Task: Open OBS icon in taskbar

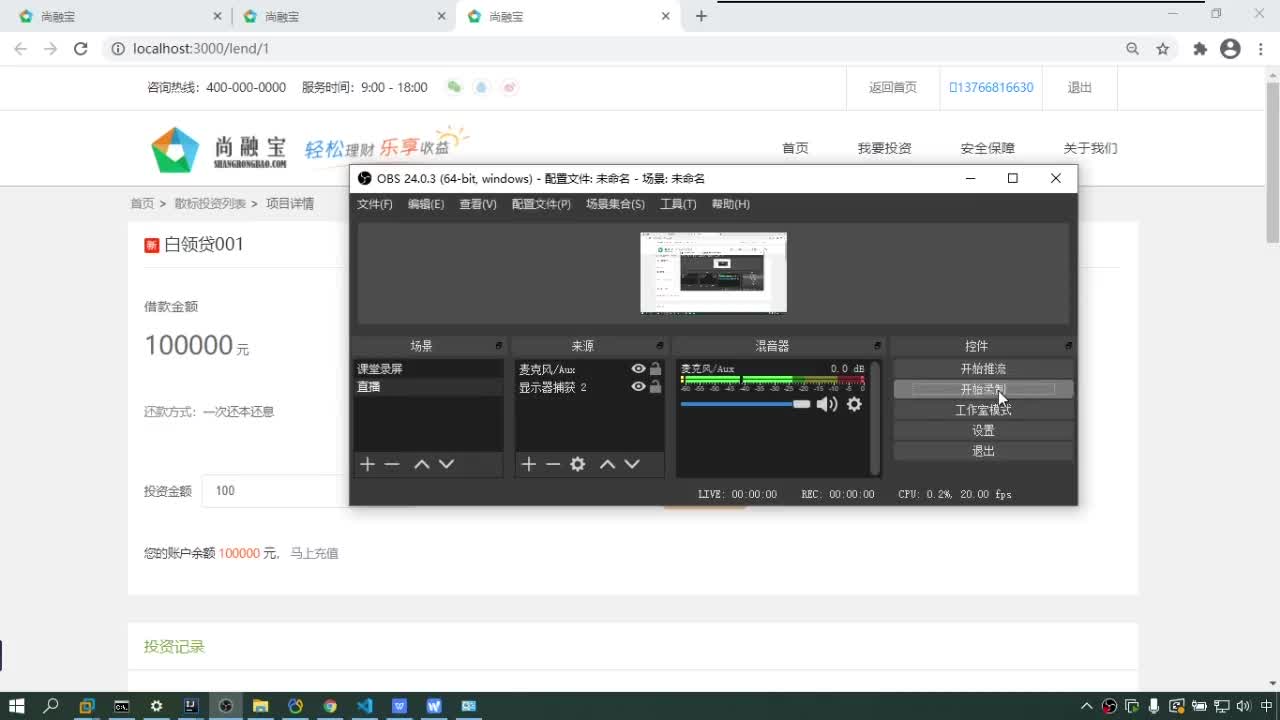Action: click(x=226, y=706)
